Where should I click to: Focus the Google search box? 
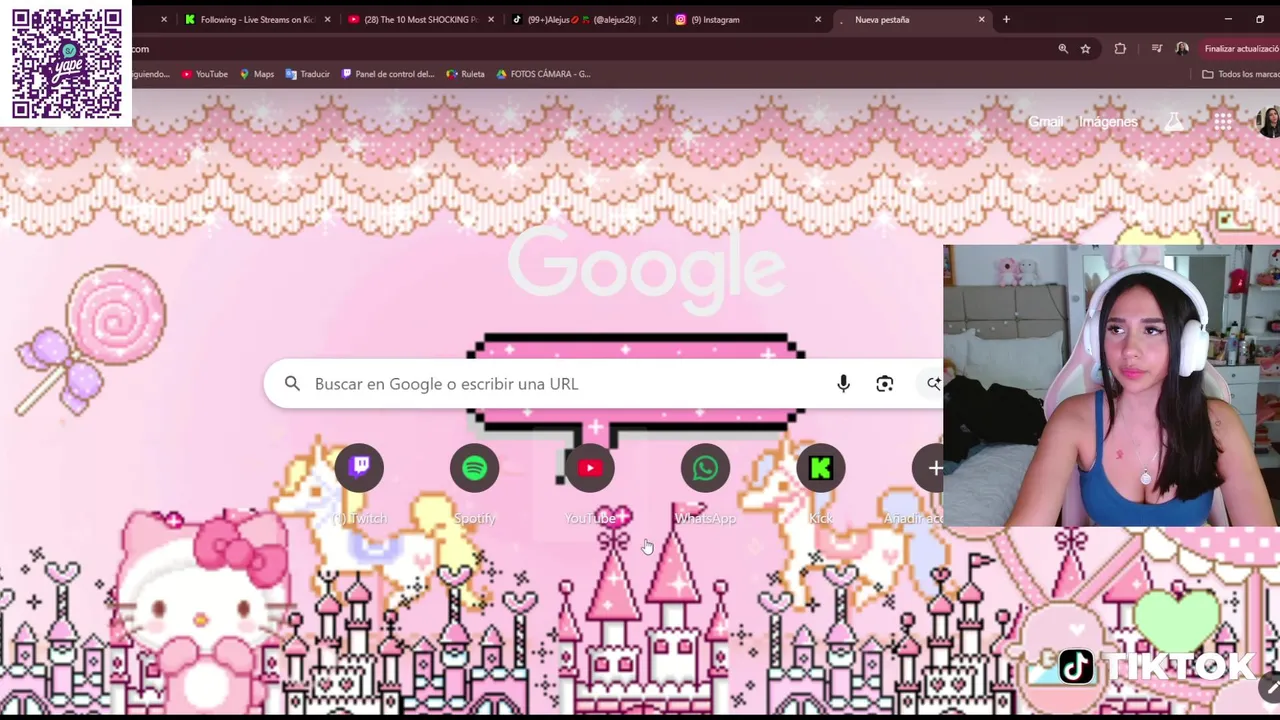click(x=603, y=384)
